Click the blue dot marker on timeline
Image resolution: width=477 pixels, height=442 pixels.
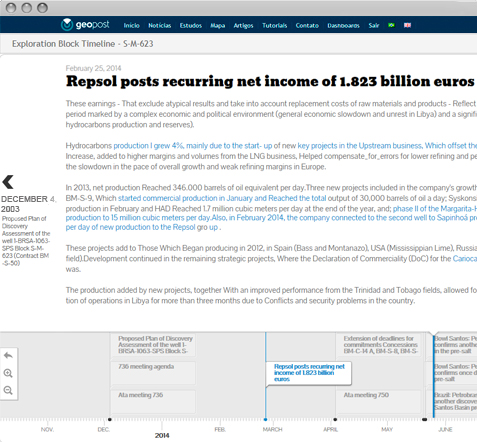coord(265,419)
